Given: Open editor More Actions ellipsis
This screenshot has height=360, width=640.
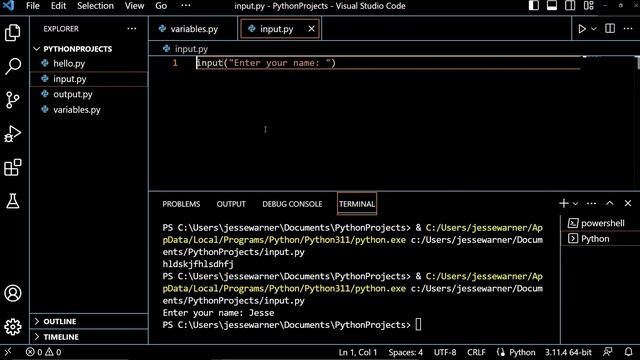Looking at the screenshot, I should [x=628, y=29].
